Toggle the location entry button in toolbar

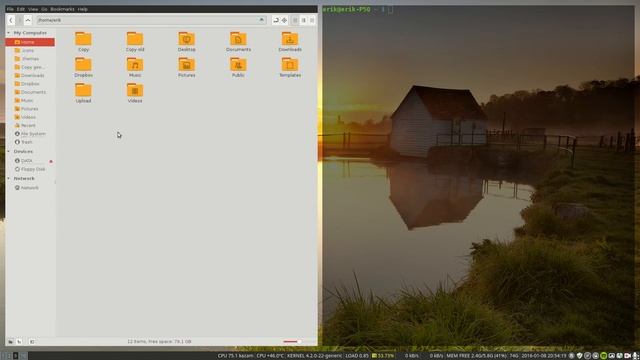[276, 20]
